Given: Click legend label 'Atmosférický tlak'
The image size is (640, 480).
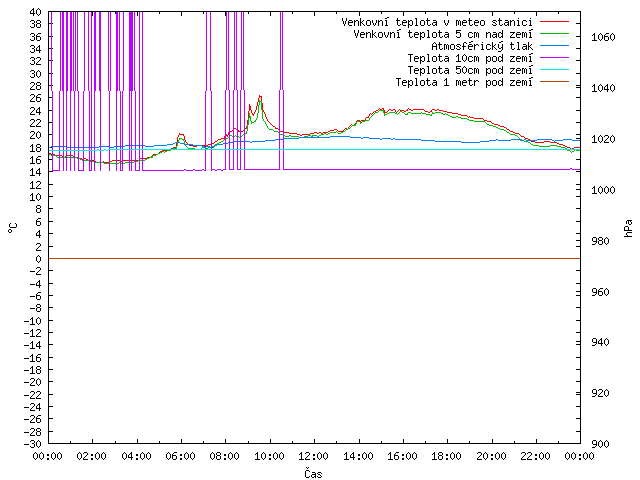Looking at the screenshot, I should click(482, 46).
